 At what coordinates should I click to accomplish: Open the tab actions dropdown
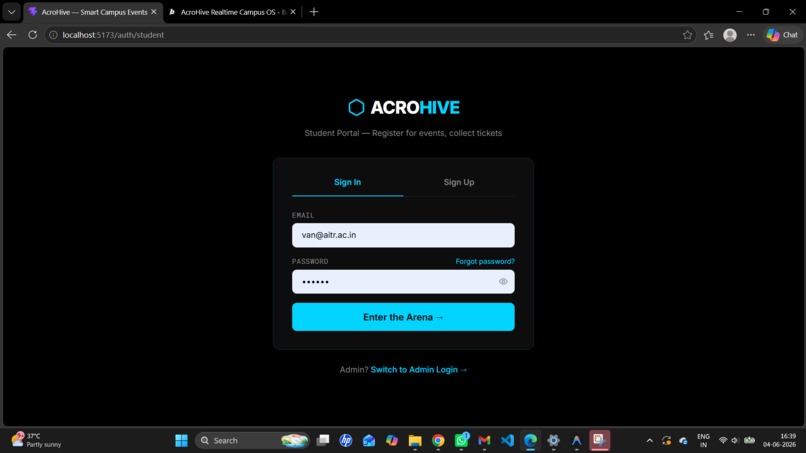tap(11, 12)
